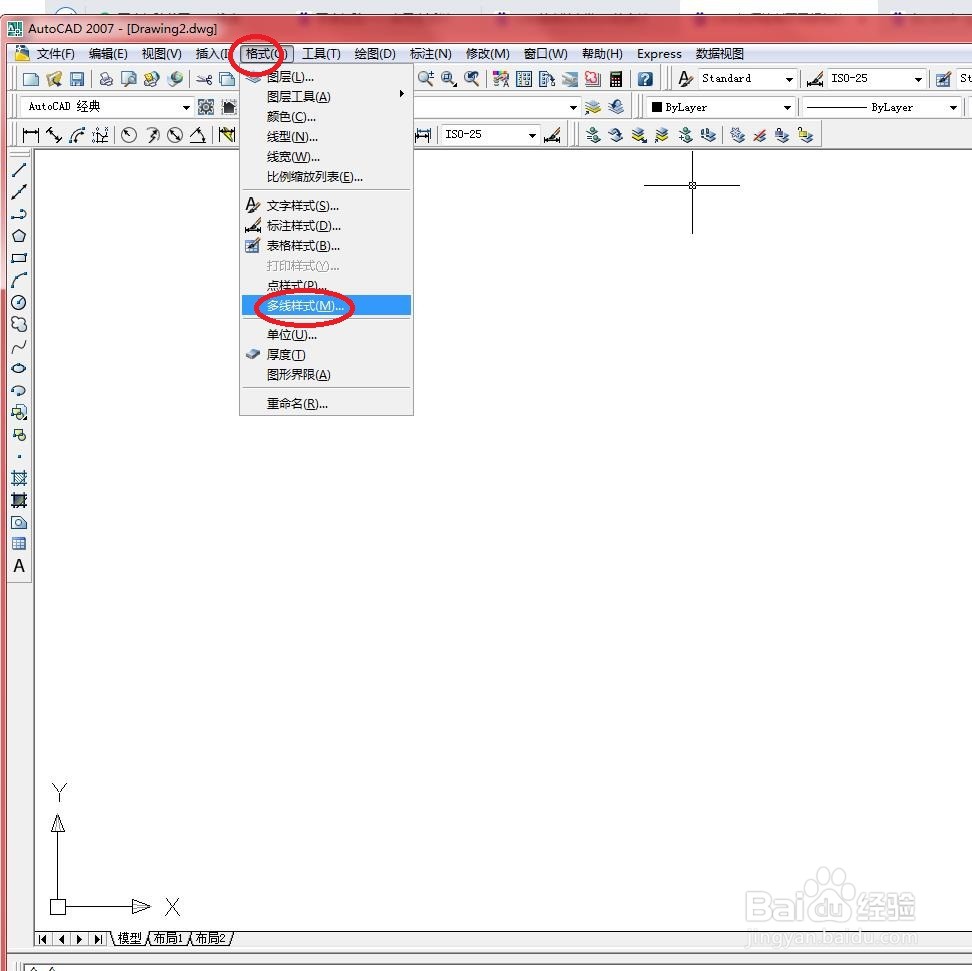The width and height of the screenshot is (972, 971).
Task: Click the Angular dimension icon
Action: 198,135
